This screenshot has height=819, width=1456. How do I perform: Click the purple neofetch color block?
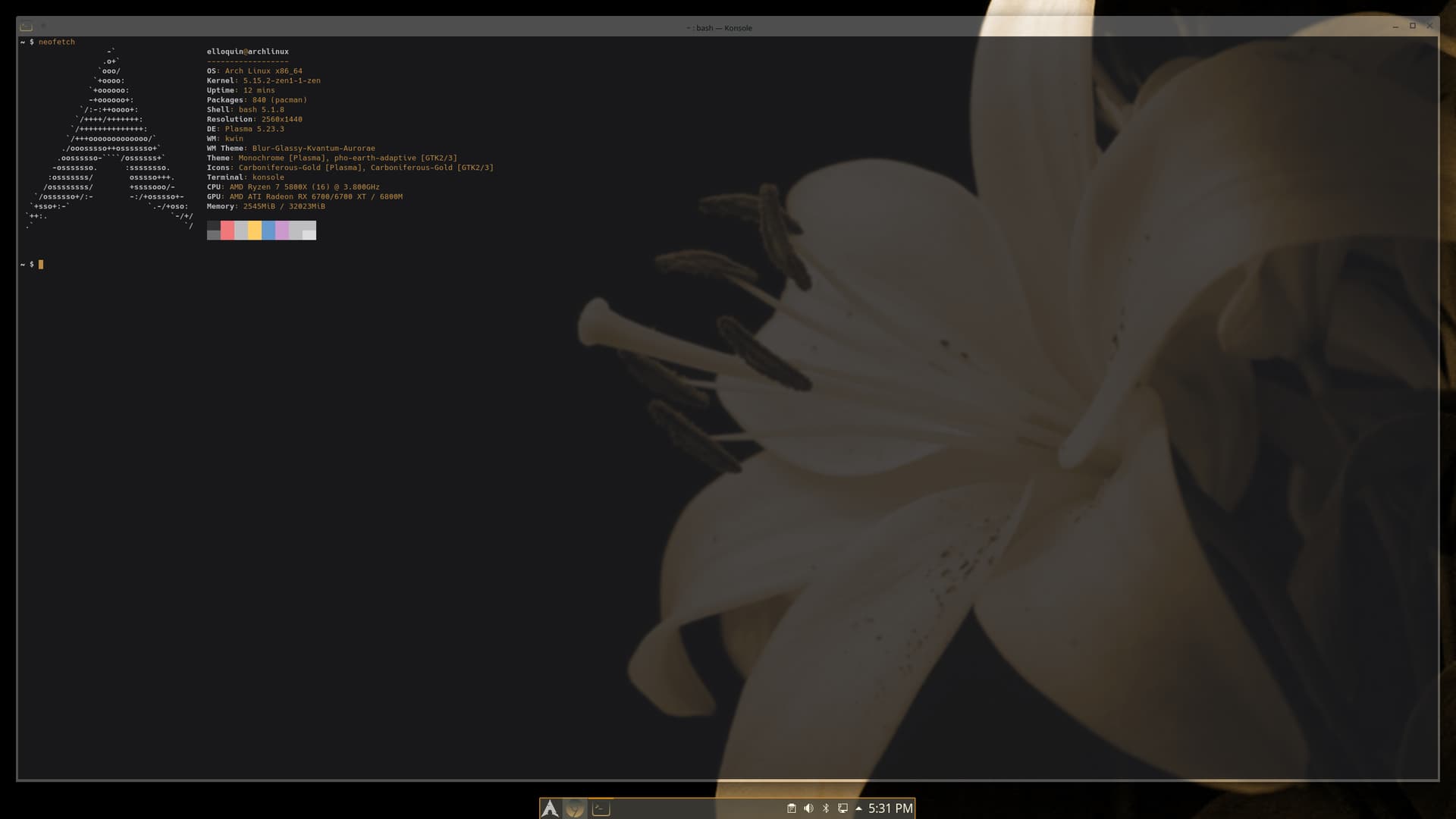282,231
